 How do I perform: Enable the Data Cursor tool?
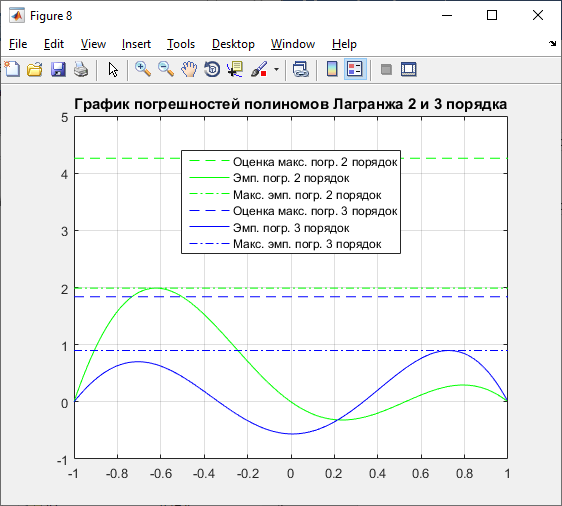pyautogui.click(x=235, y=69)
